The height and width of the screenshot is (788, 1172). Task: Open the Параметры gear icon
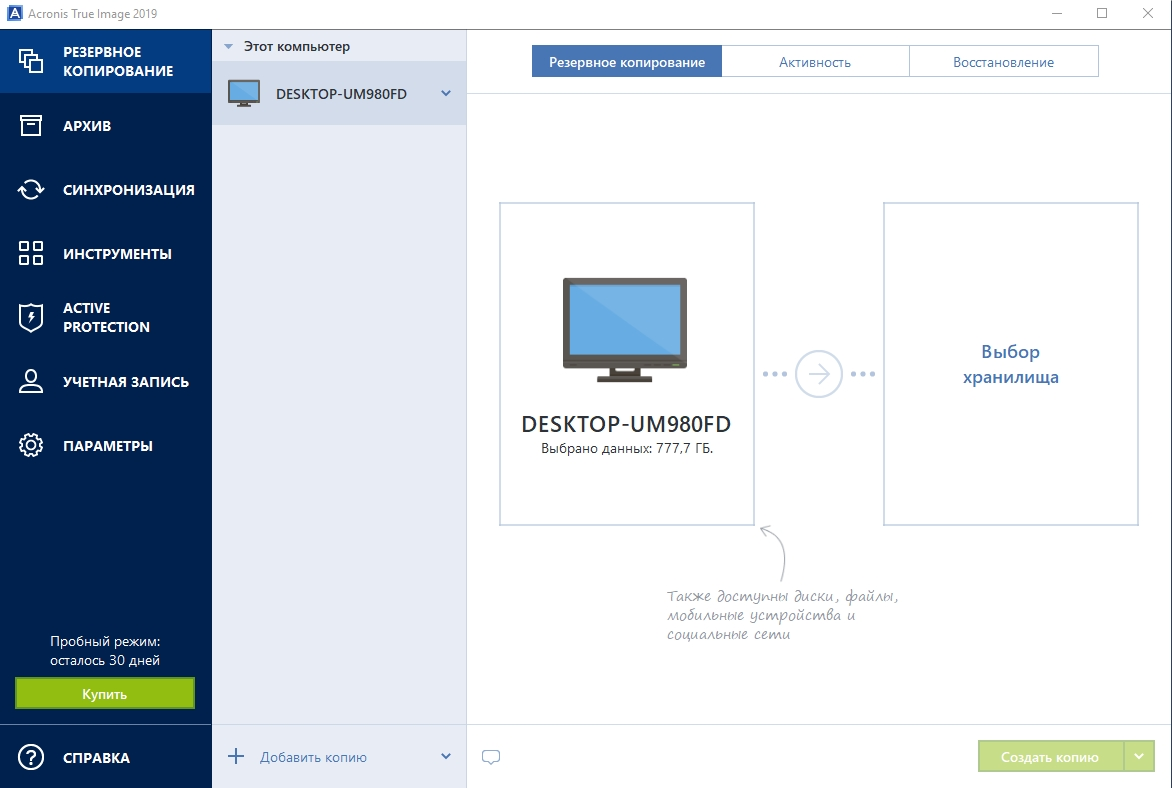click(x=31, y=446)
